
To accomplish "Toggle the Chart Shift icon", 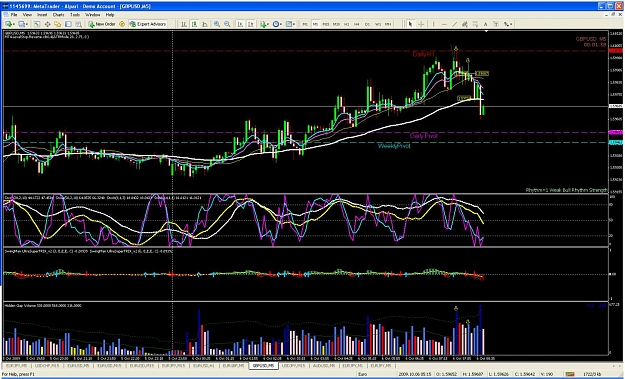I will pos(251,24).
